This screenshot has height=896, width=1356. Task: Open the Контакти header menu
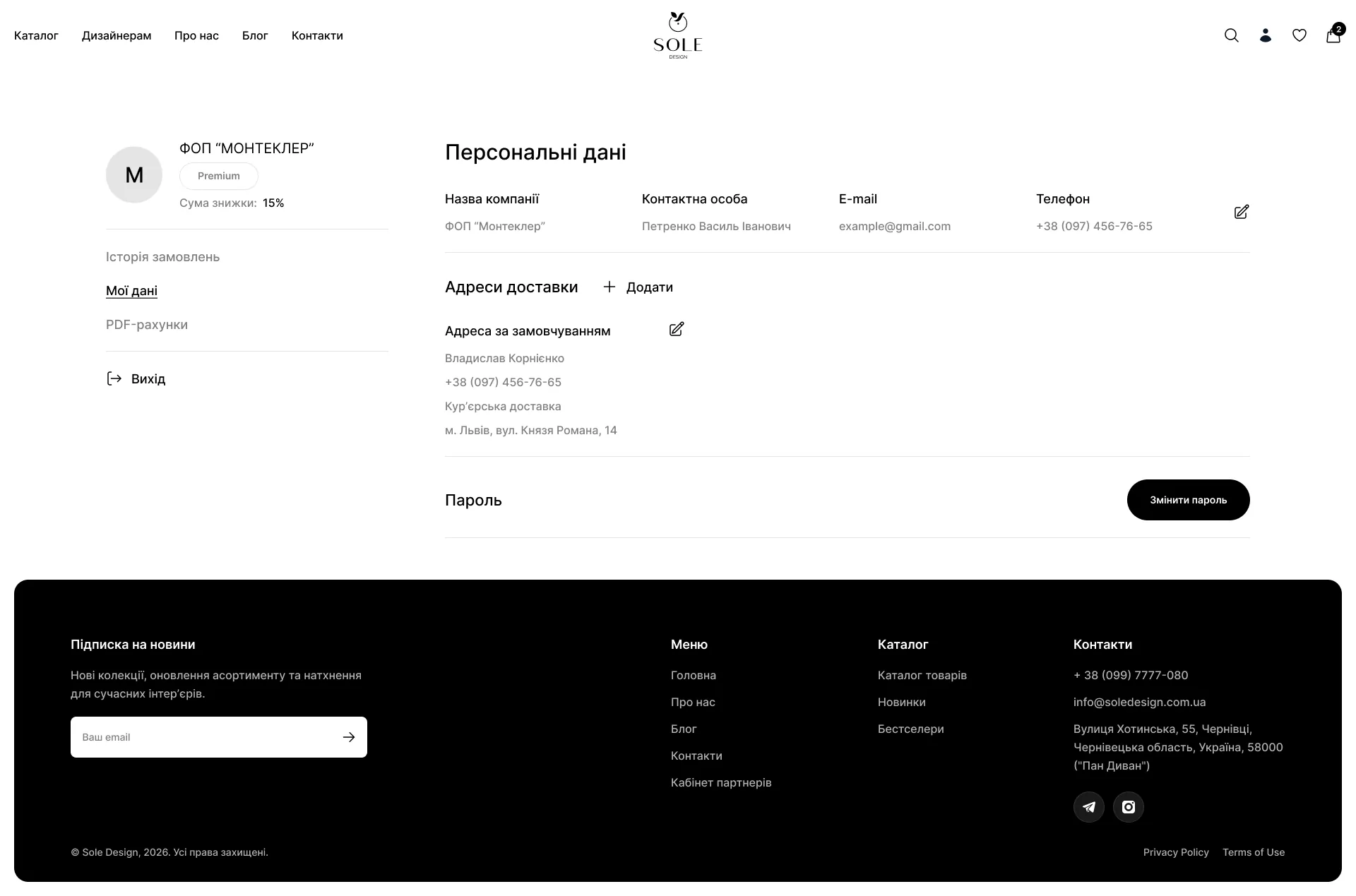317,35
